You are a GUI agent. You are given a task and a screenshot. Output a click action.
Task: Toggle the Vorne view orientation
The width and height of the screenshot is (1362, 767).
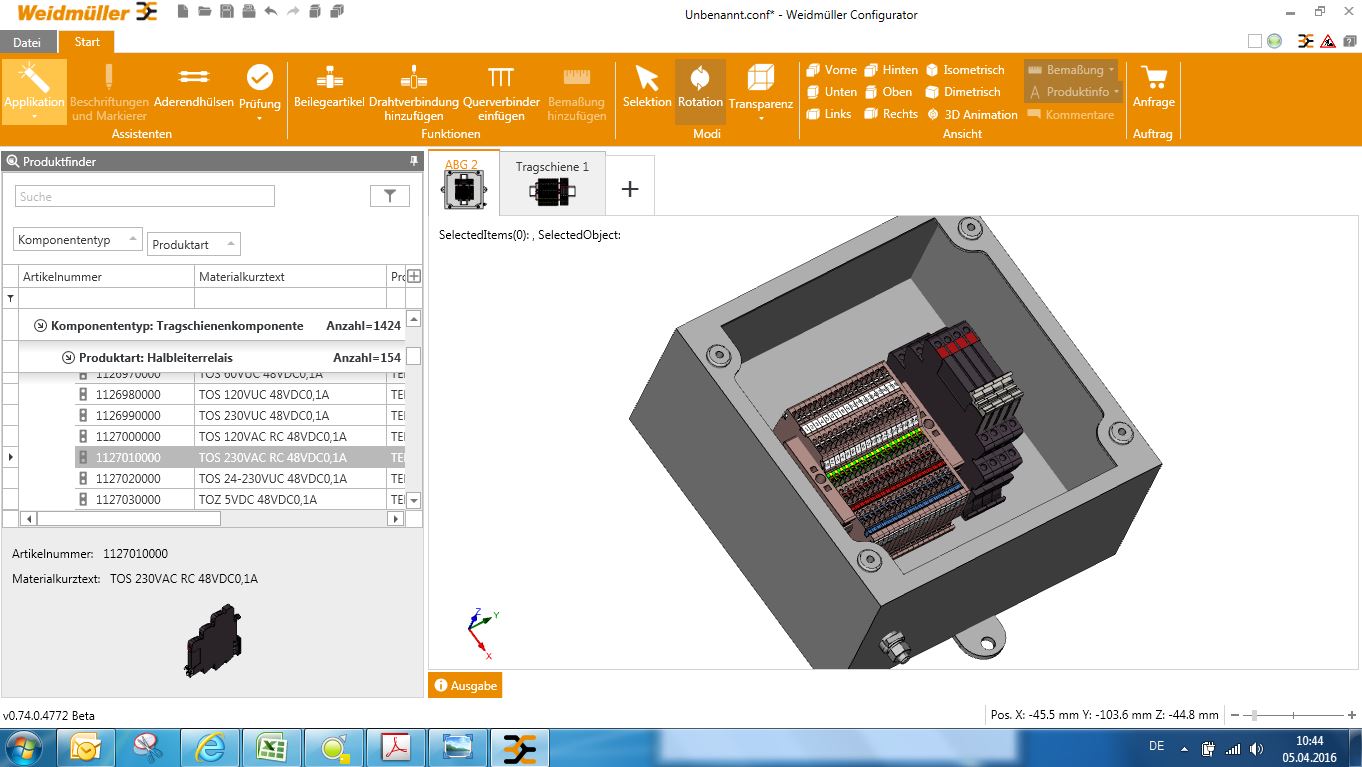tap(831, 70)
